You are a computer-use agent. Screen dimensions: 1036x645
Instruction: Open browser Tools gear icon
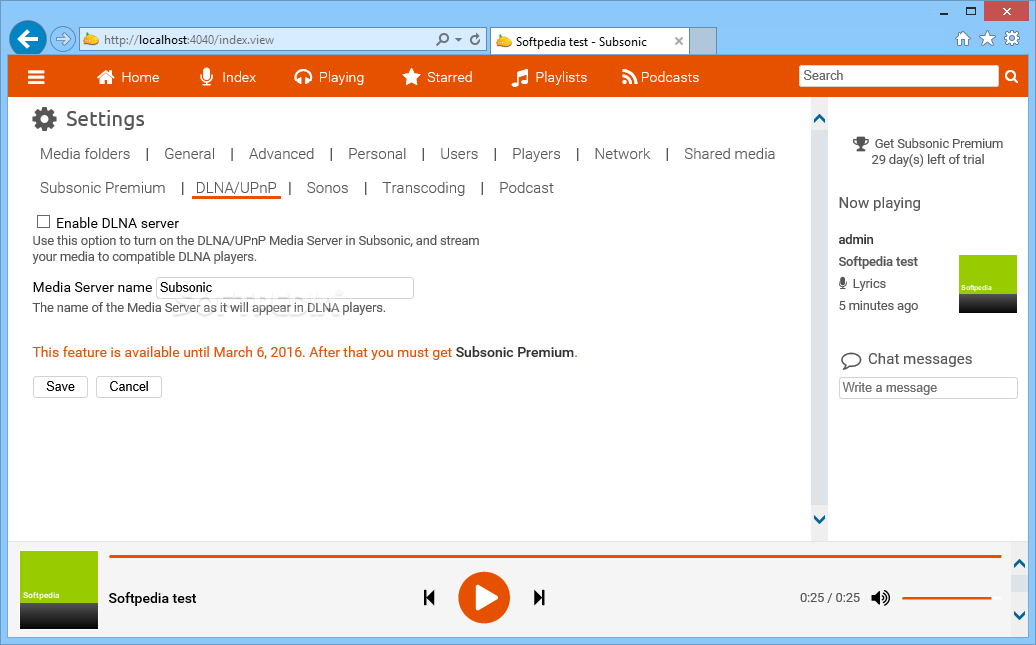click(1012, 38)
